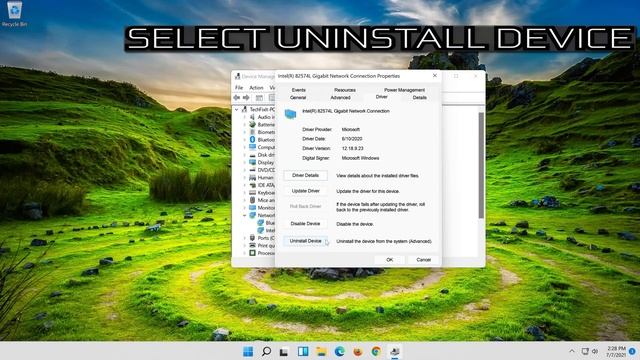Click the Disable Device button

tap(305, 224)
